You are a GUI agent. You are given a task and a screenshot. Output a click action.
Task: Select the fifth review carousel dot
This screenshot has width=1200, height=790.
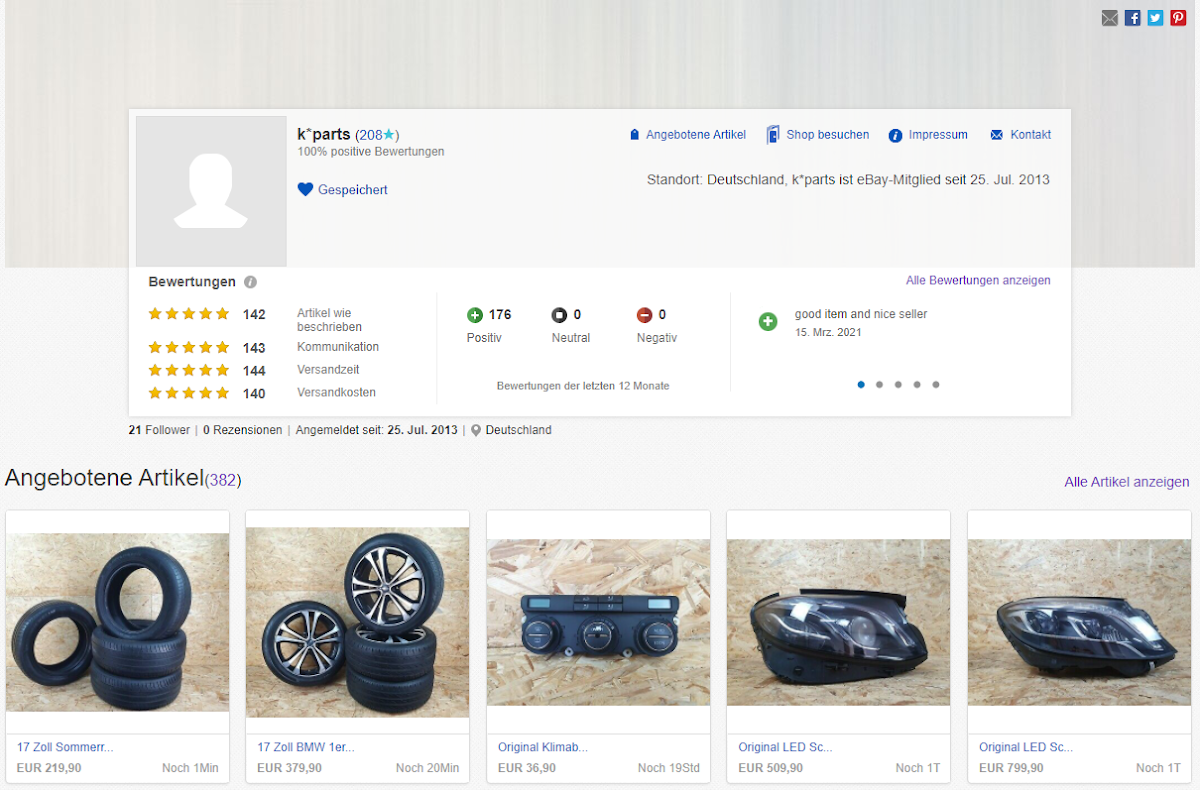[x=936, y=384]
